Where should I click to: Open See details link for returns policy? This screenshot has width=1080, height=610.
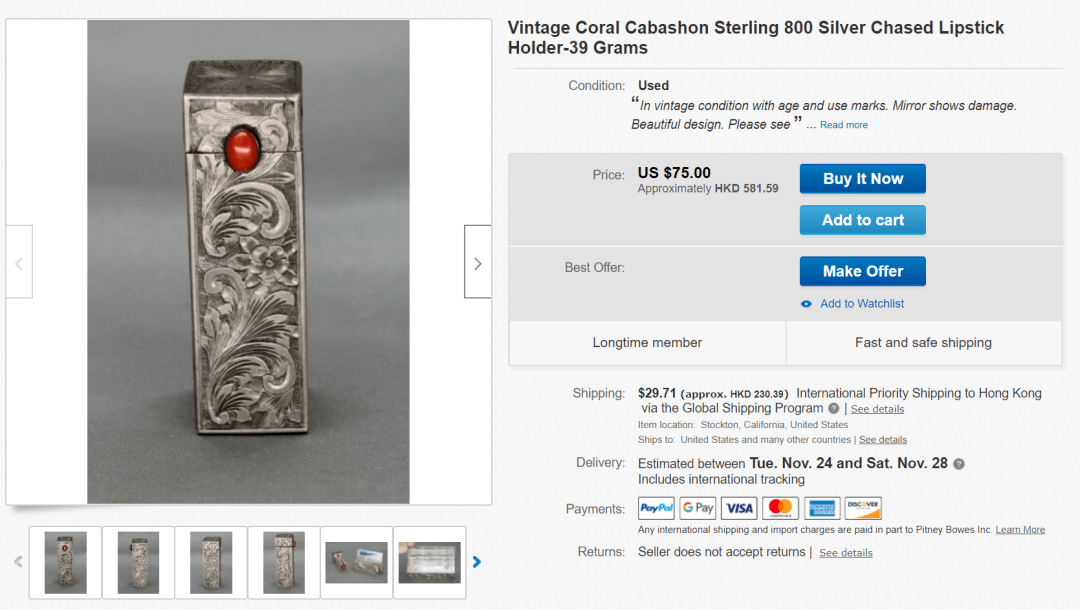[845, 553]
